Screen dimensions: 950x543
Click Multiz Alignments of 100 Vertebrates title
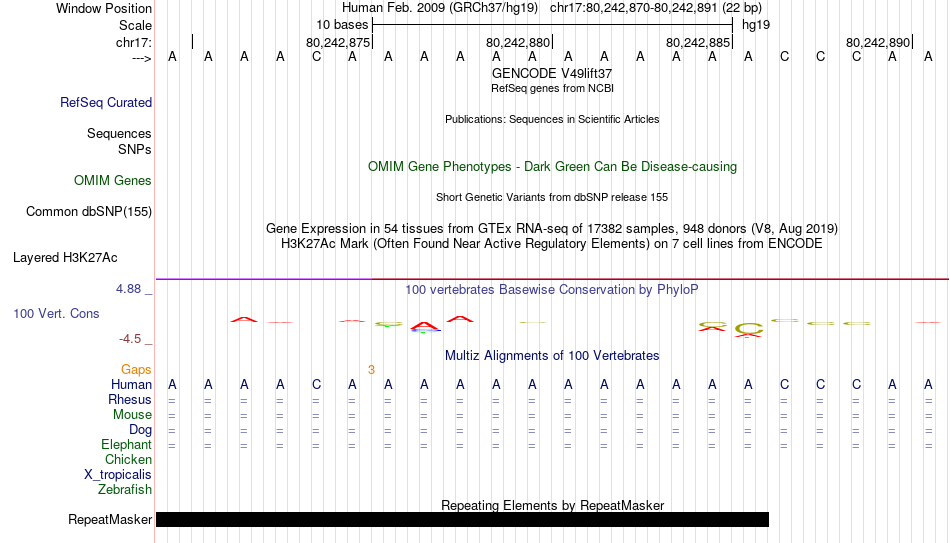tap(552, 356)
